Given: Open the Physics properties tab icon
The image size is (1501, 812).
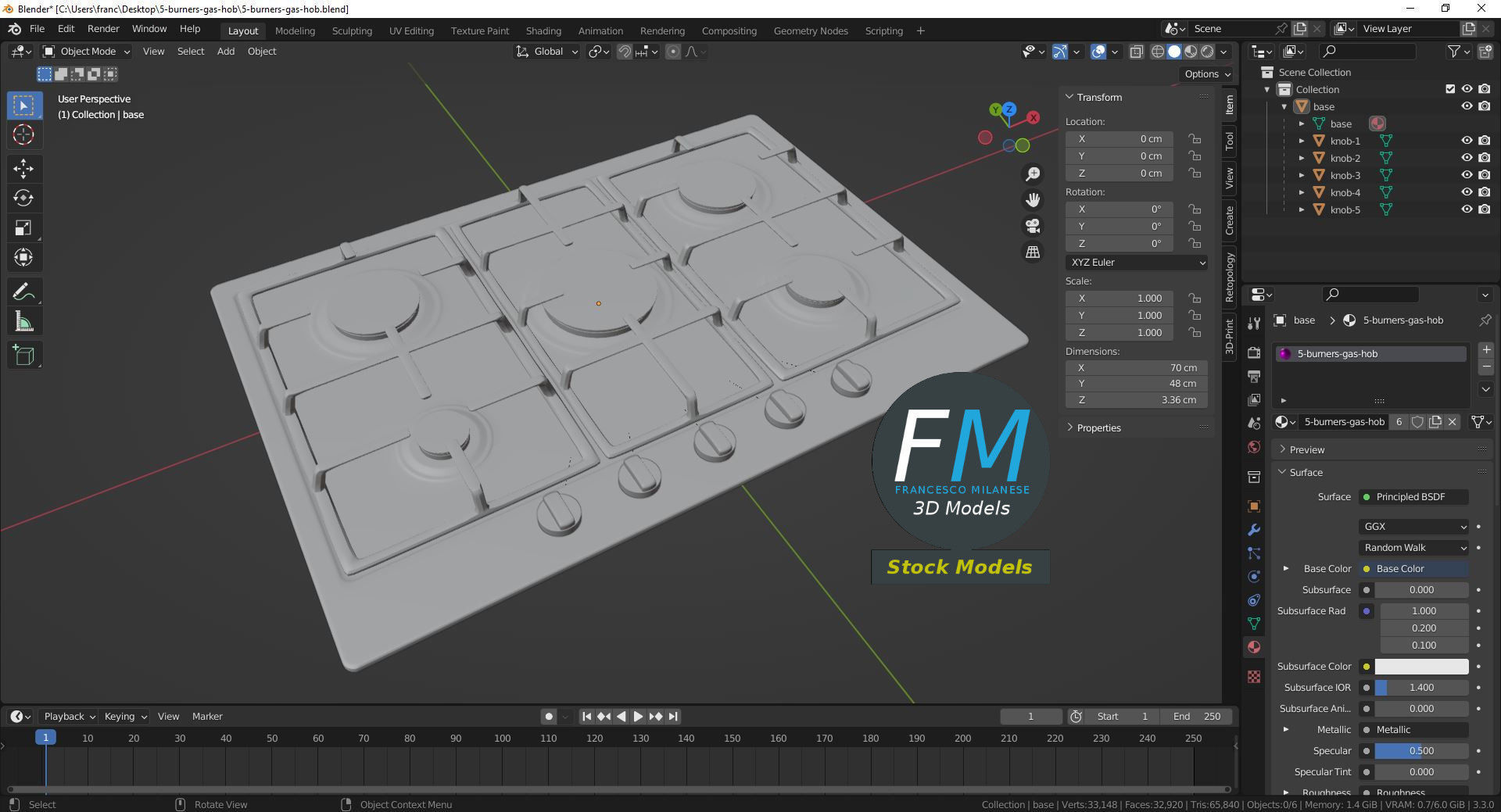Looking at the screenshot, I should (1254, 577).
